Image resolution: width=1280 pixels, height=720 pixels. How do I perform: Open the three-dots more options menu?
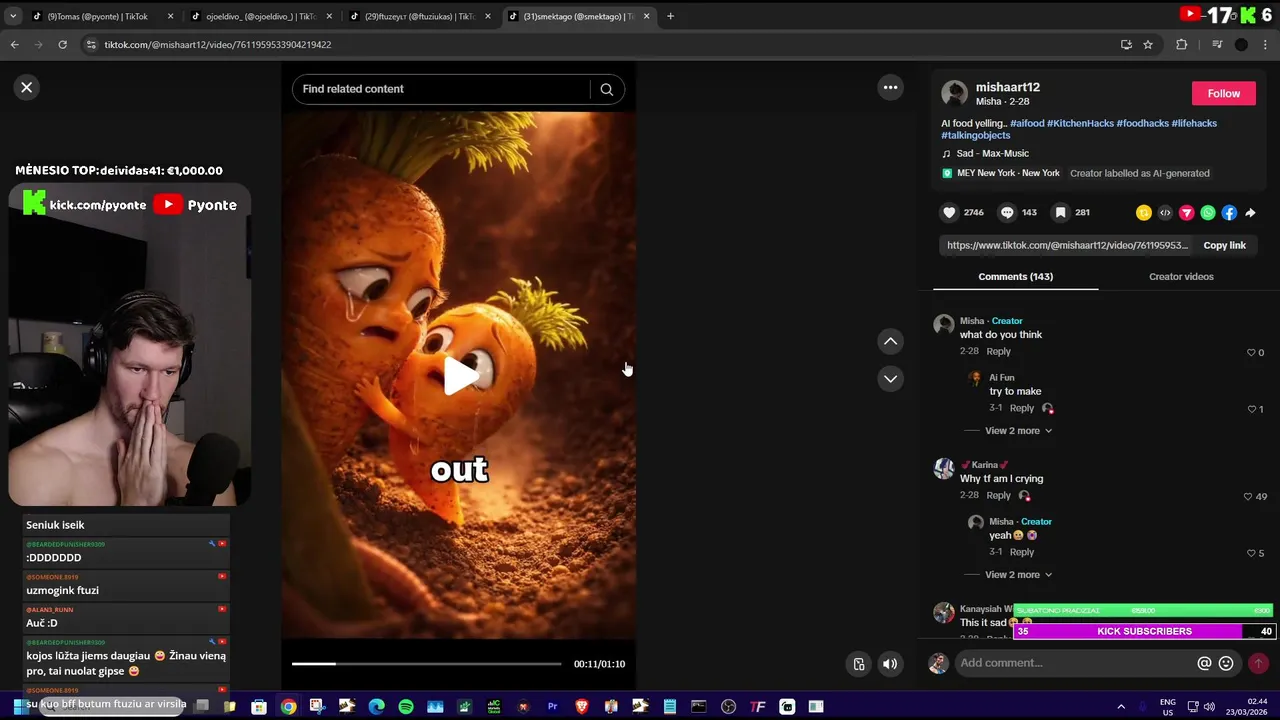[890, 87]
